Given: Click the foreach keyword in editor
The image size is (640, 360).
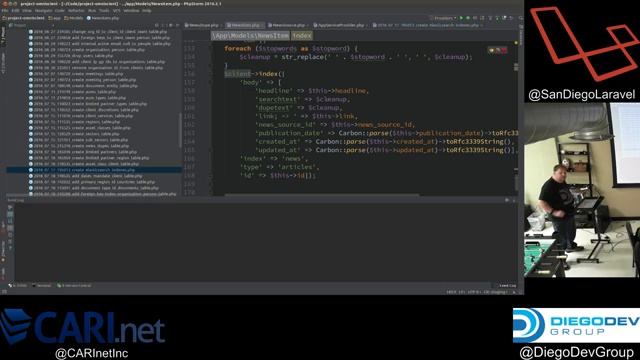Looking at the screenshot, I should tap(238, 49).
